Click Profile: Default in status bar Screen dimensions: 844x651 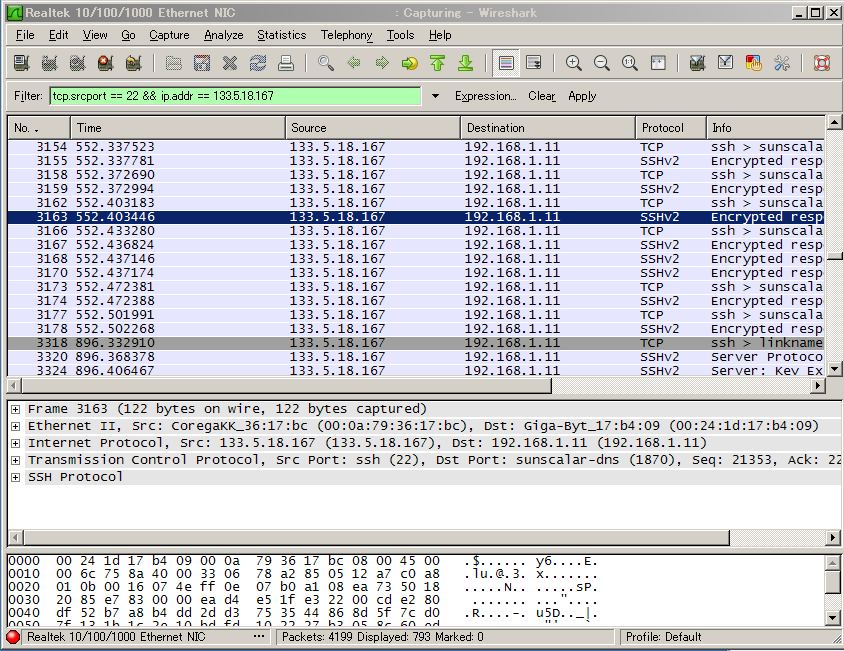(x=663, y=637)
